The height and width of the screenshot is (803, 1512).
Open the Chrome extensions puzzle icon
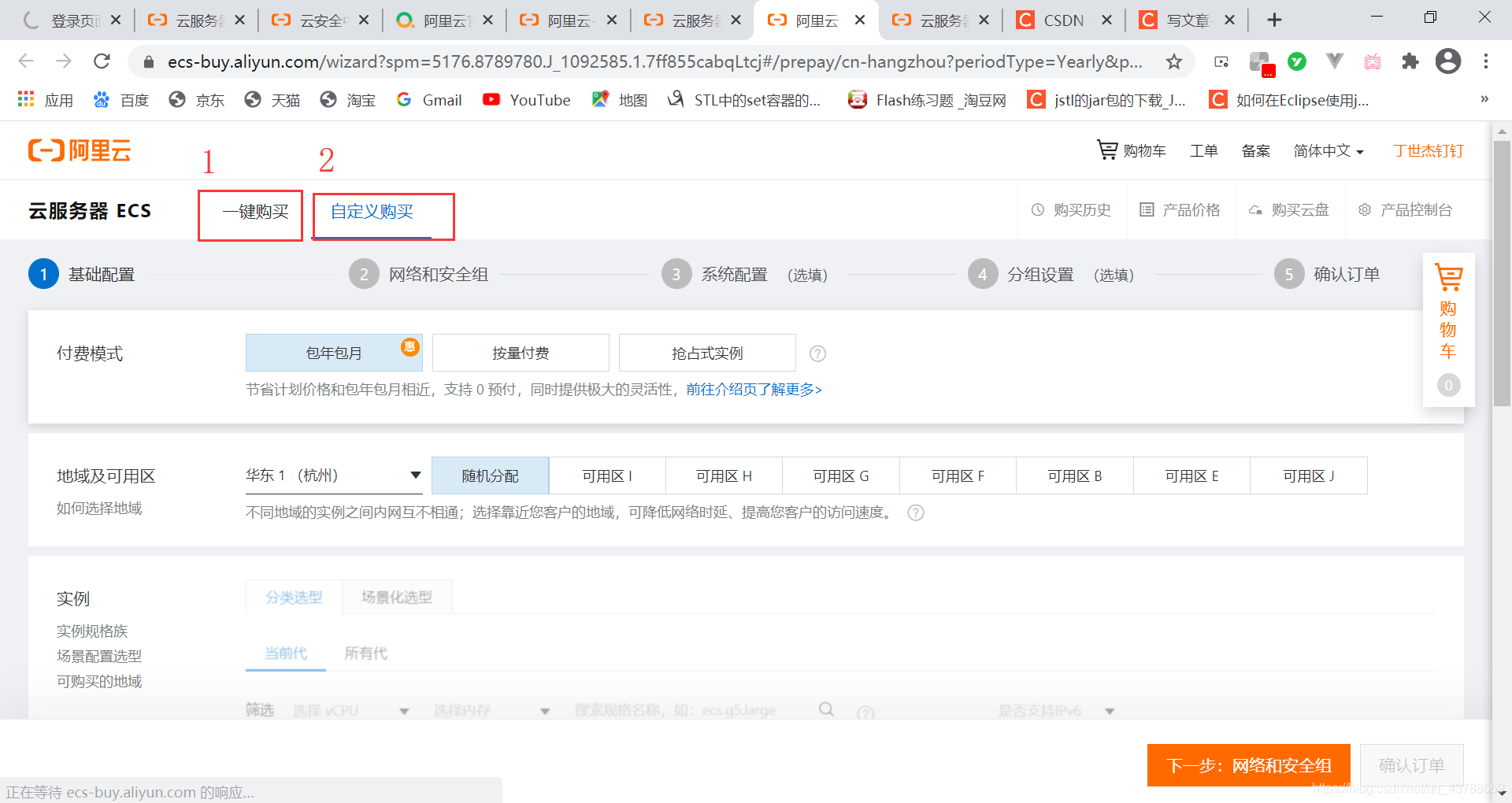coord(1410,61)
